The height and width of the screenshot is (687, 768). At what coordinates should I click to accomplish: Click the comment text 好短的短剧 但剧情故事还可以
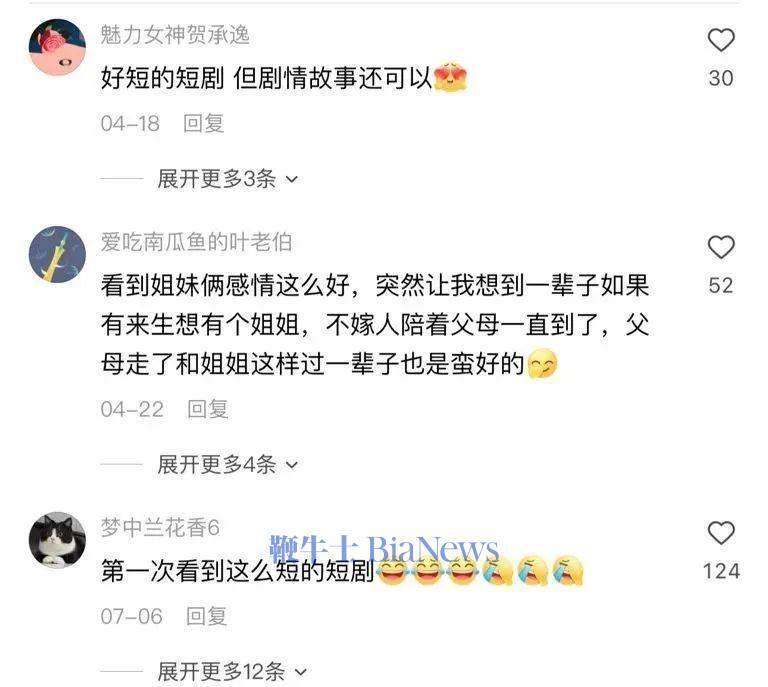[266, 78]
